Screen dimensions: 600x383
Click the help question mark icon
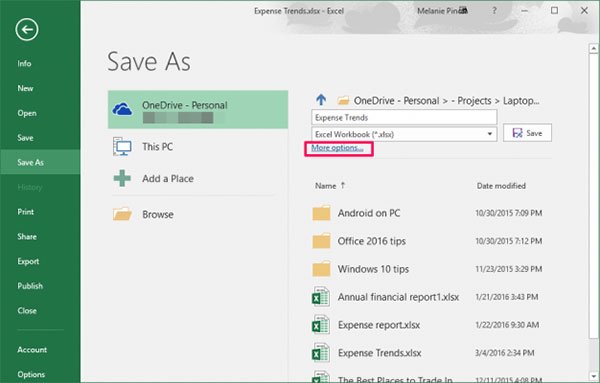coord(494,11)
